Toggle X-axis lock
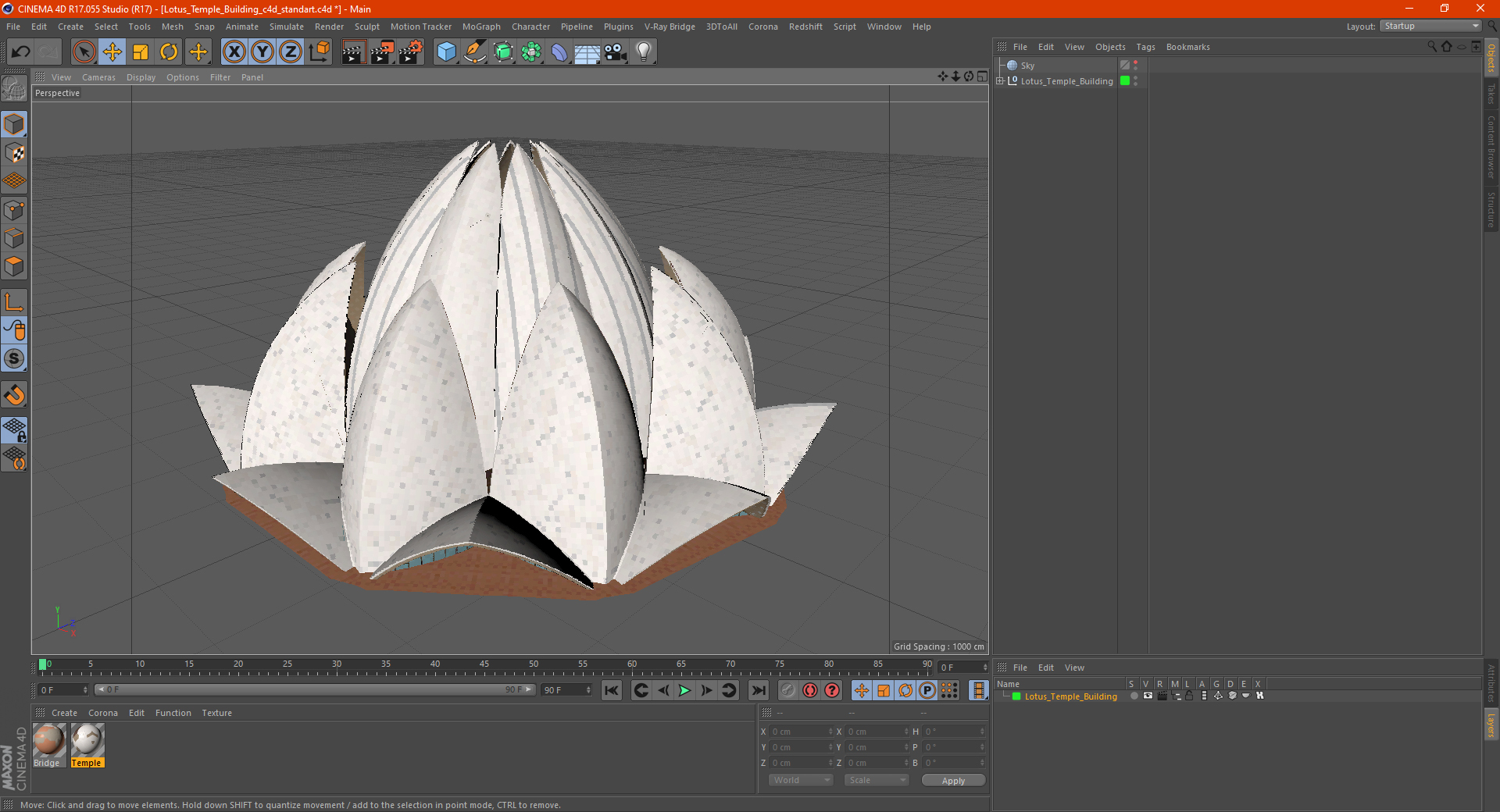 coord(234,52)
